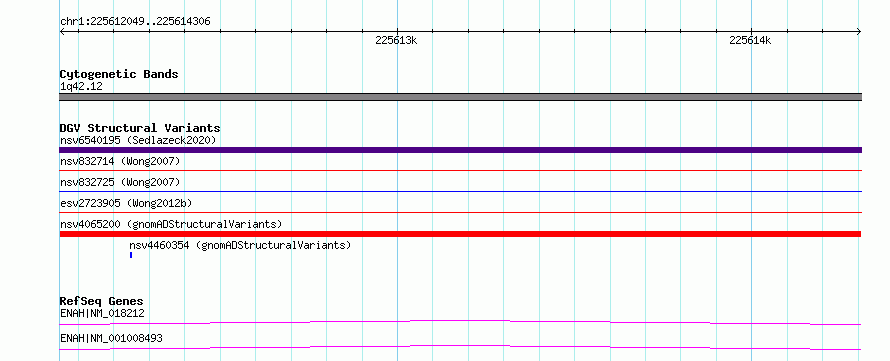890x361 pixels.
Task: Click the DGV Structural Variants track title
Action: coord(140,128)
